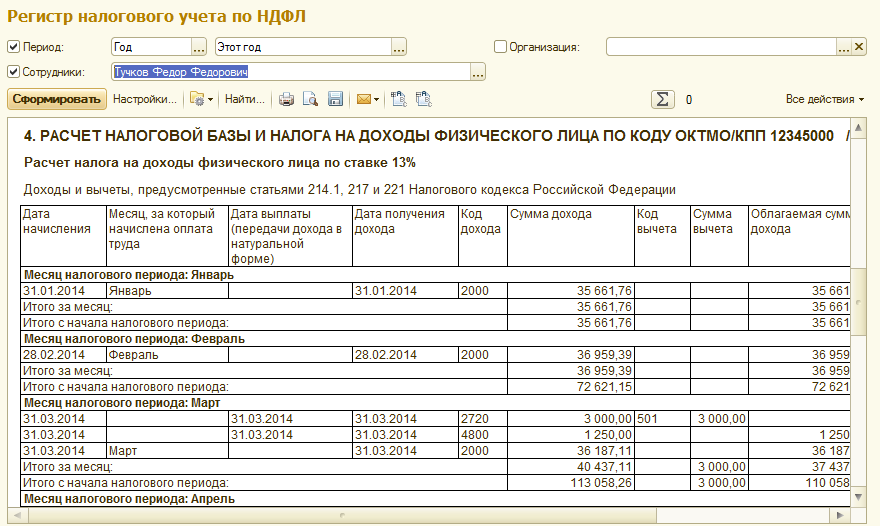Image resolution: width=880 pixels, height=526 pixels.
Task: Uncheck the Сотрудники checkbox
Action: click(13, 72)
